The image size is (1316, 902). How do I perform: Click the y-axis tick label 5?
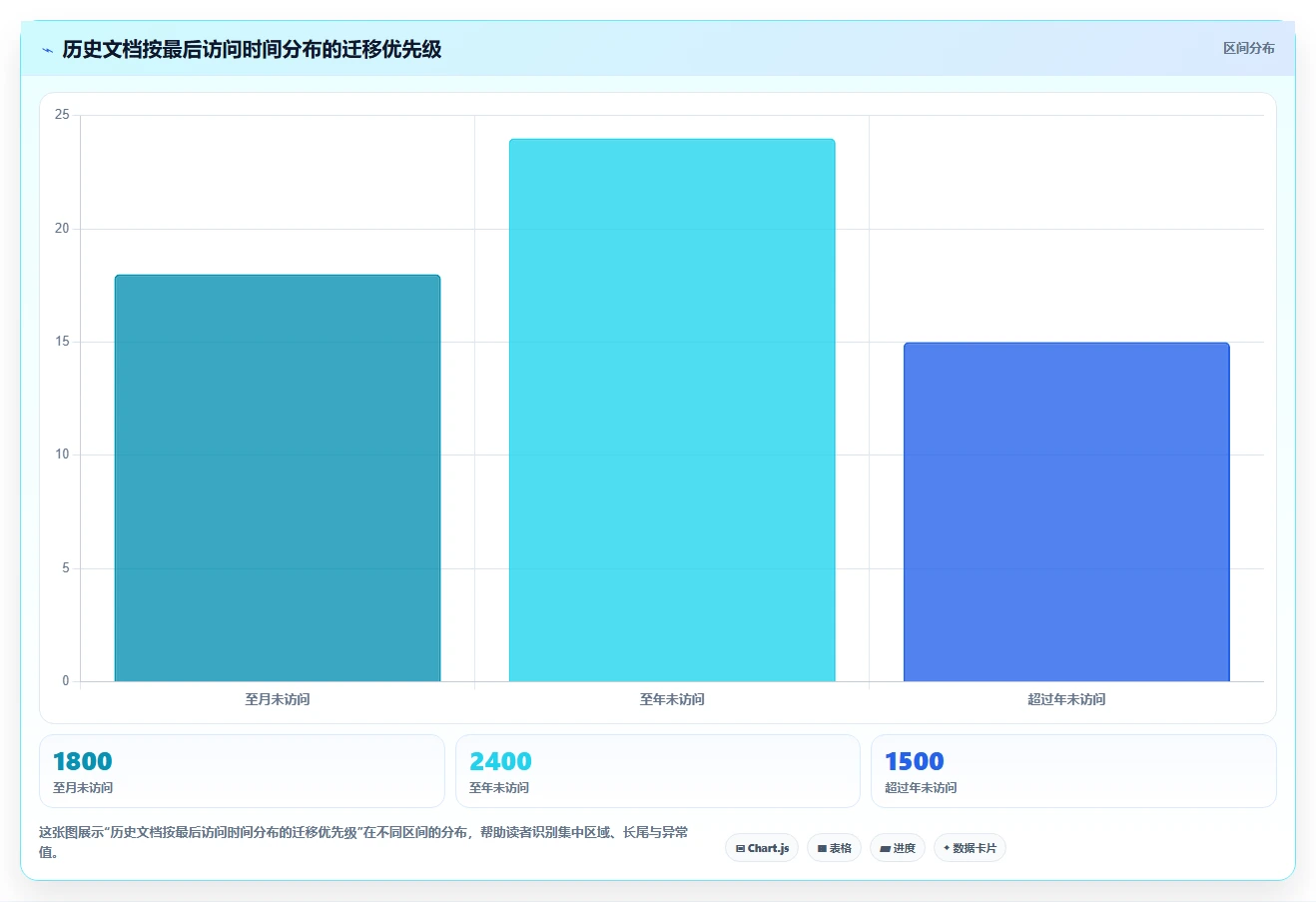66,568
